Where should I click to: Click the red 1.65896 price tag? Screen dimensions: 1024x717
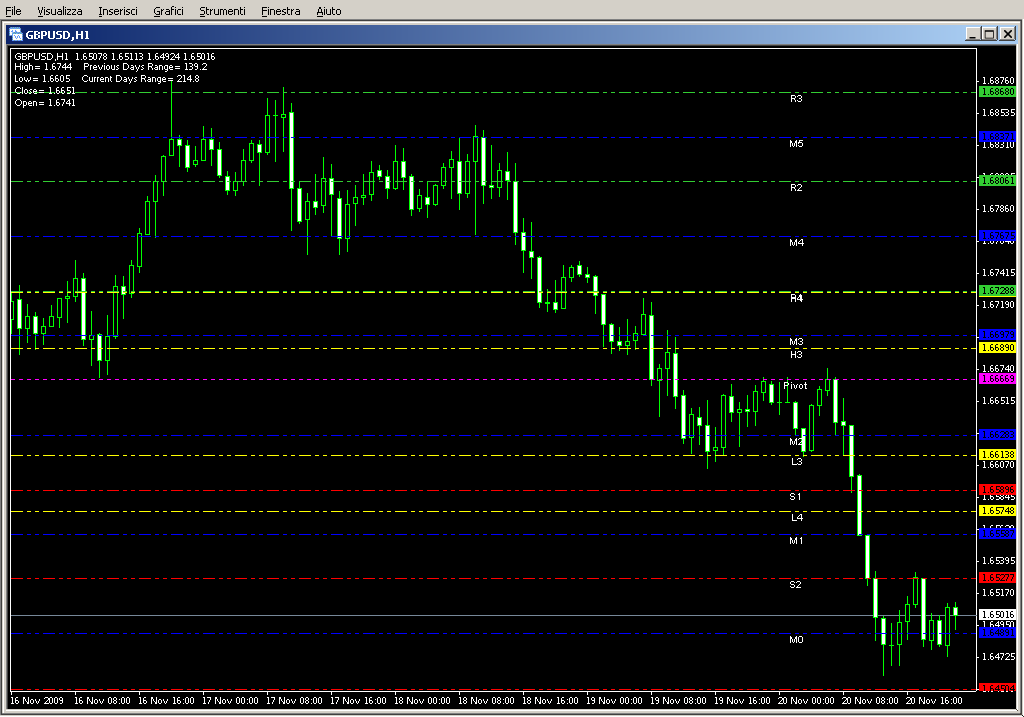coord(997,489)
